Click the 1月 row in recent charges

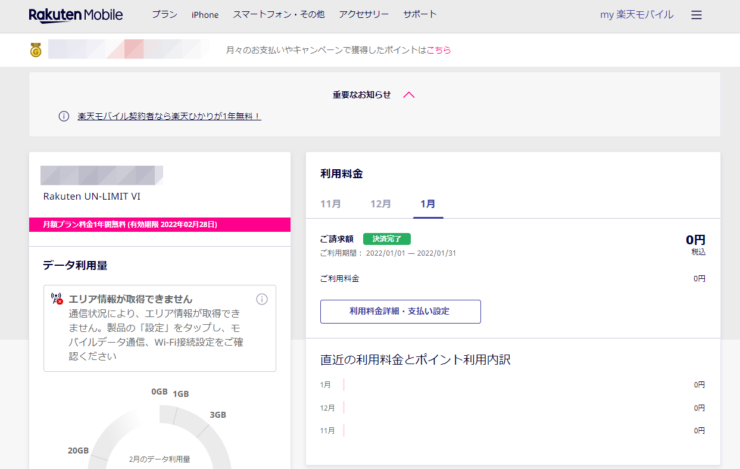click(512, 385)
